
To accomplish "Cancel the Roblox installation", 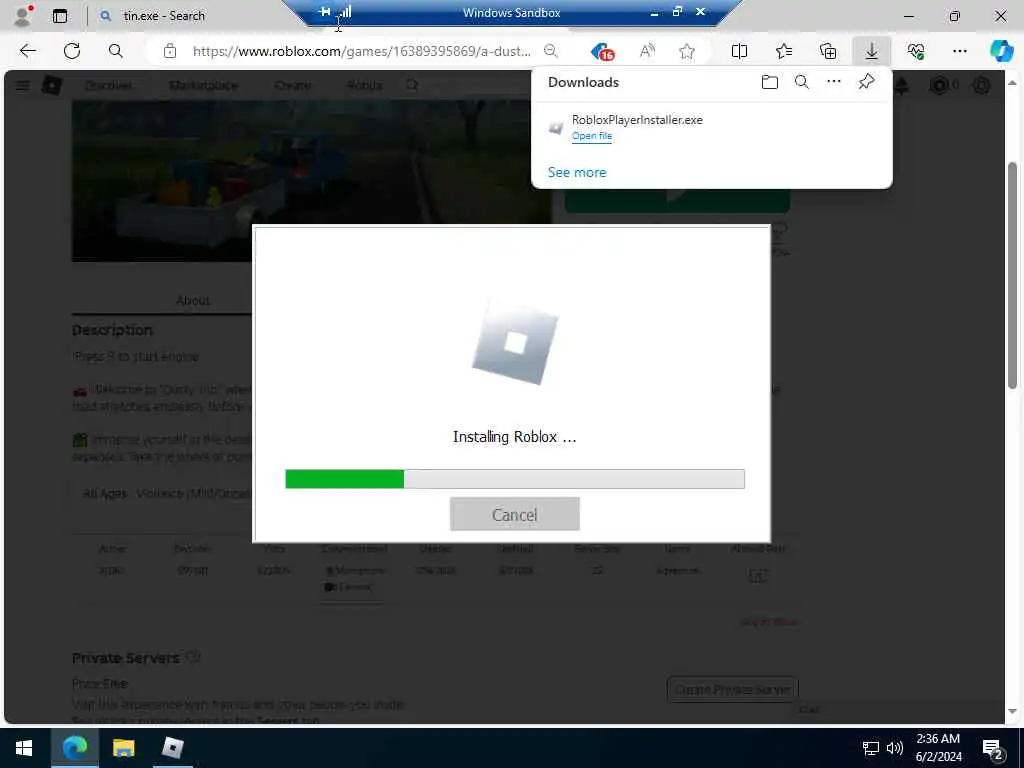I will coord(515,514).
